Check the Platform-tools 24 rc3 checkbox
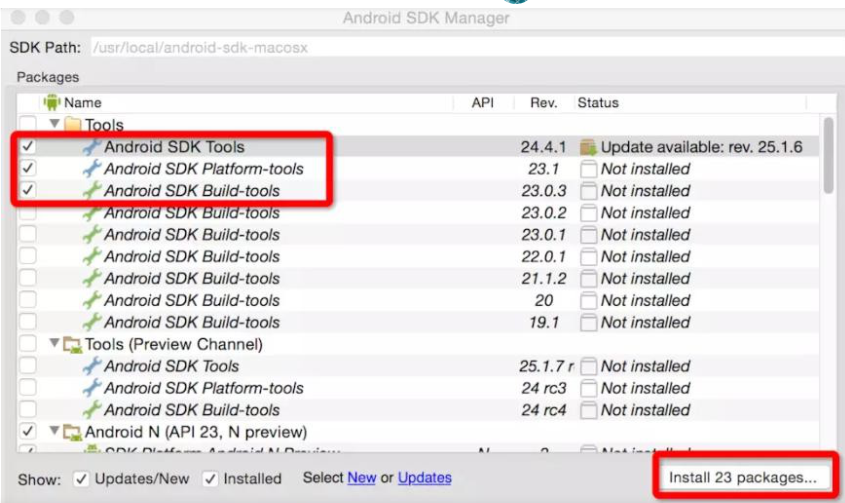The image size is (845, 503). [x=27, y=387]
